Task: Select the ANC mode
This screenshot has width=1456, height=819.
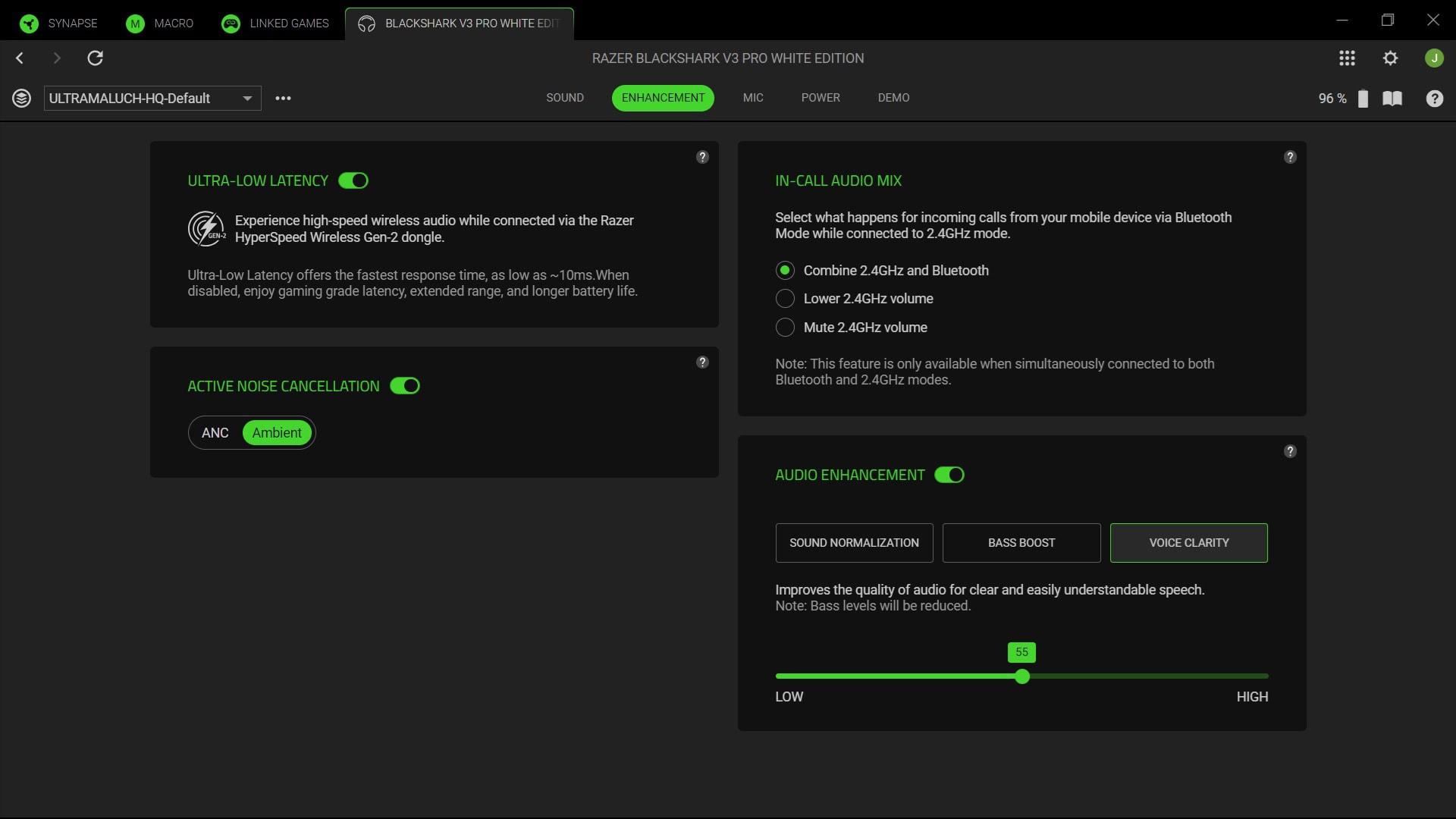Action: pos(215,433)
